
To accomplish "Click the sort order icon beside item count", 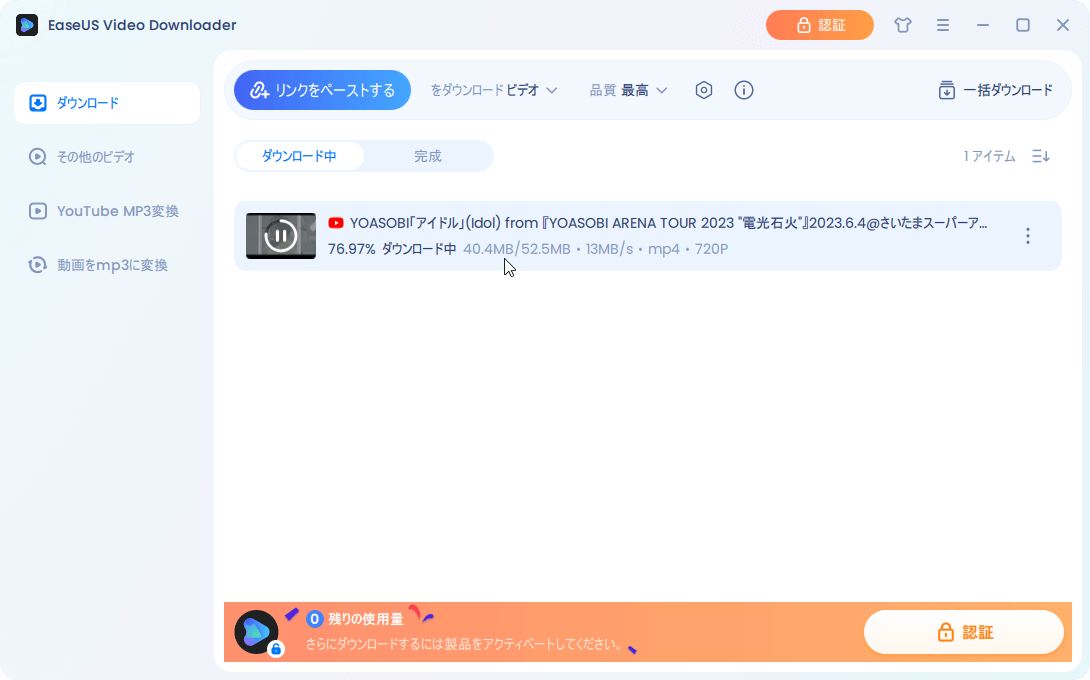I will pyautogui.click(x=1041, y=156).
